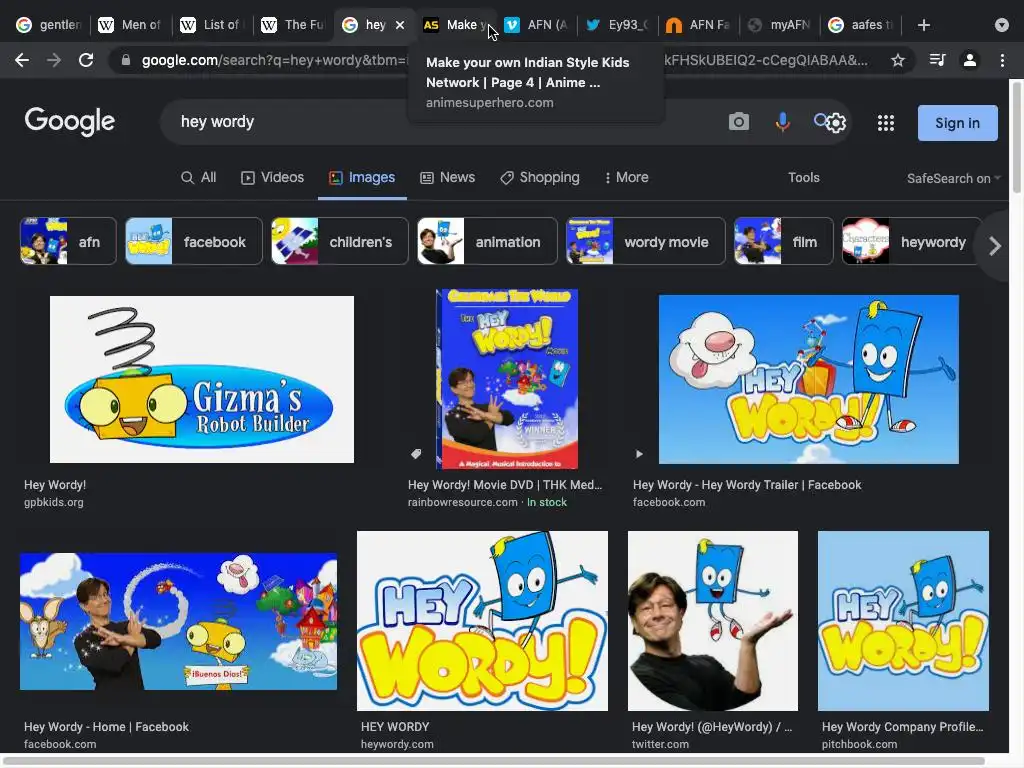Click the 'Hey Wordy!' gpbkids.org link
This screenshot has width=1024, height=768.
(55, 485)
